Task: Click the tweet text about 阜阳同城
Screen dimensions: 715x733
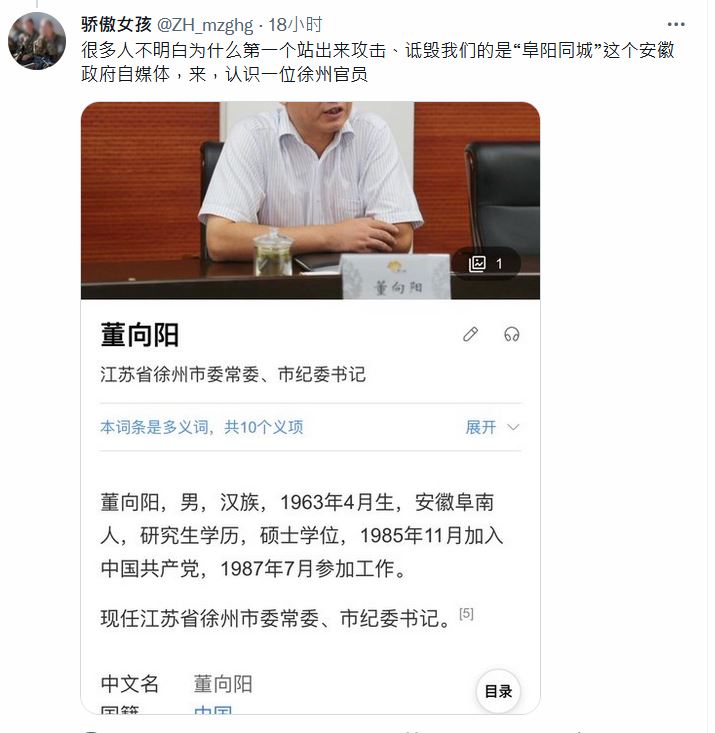Action: point(378,62)
